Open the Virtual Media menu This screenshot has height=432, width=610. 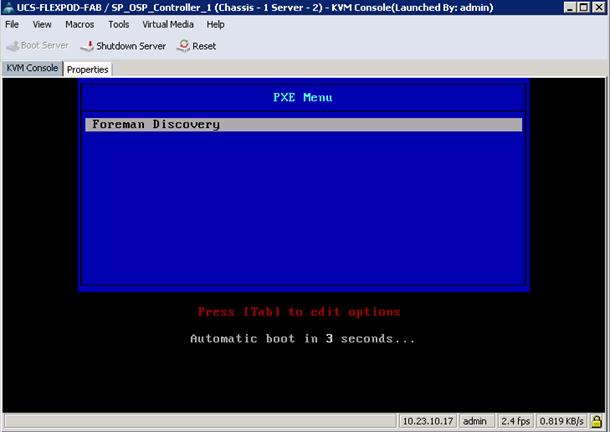(x=168, y=25)
